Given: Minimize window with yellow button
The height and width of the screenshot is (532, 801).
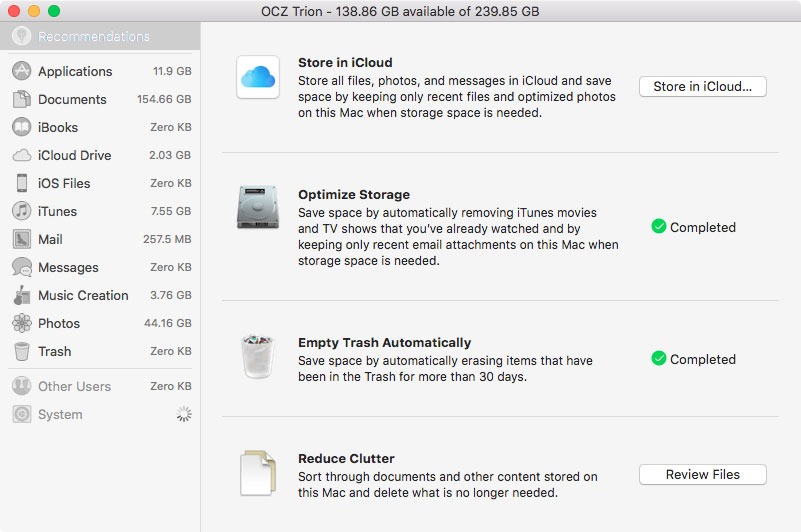Looking at the screenshot, I should (x=34, y=11).
